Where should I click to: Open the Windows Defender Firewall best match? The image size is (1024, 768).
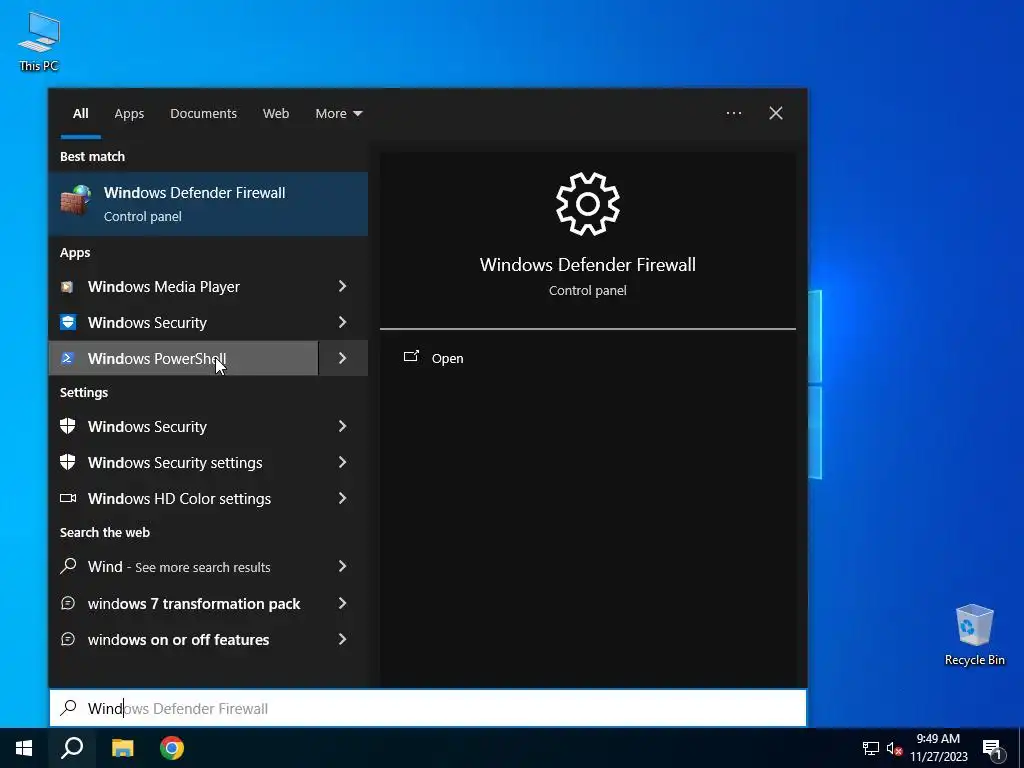[x=208, y=204]
